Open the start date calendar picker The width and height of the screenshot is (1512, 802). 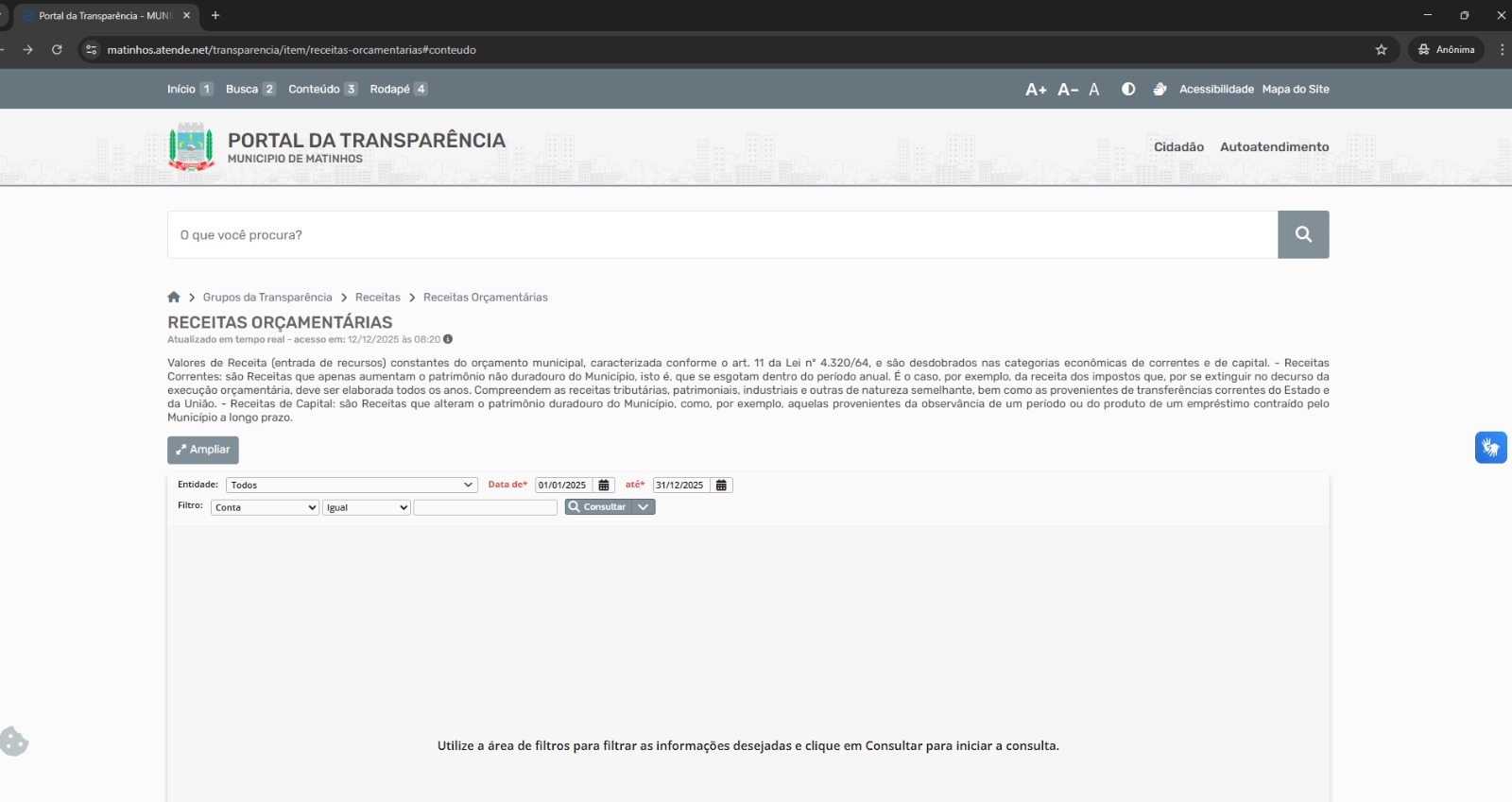(604, 486)
